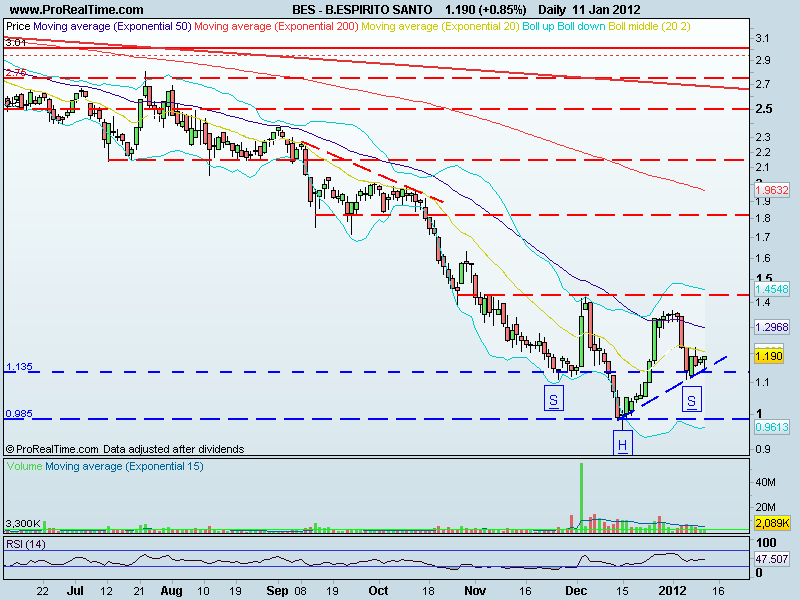The width and height of the screenshot is (800, 600).
Task: Click the 'Dec' date axis label
Action: click(576, 591)
